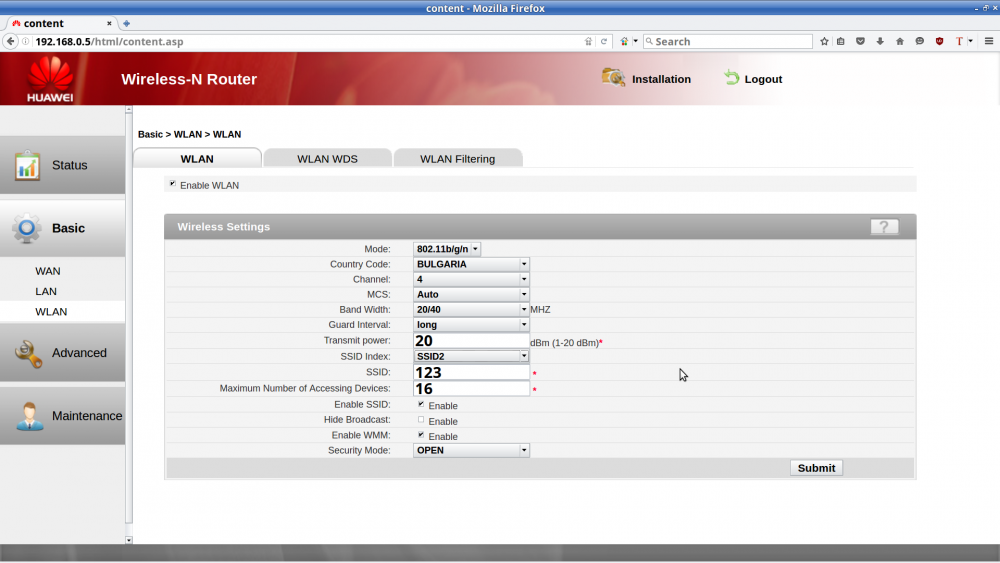
Task: Click the Status chart icon in sidebar
Action: [27, 166]
